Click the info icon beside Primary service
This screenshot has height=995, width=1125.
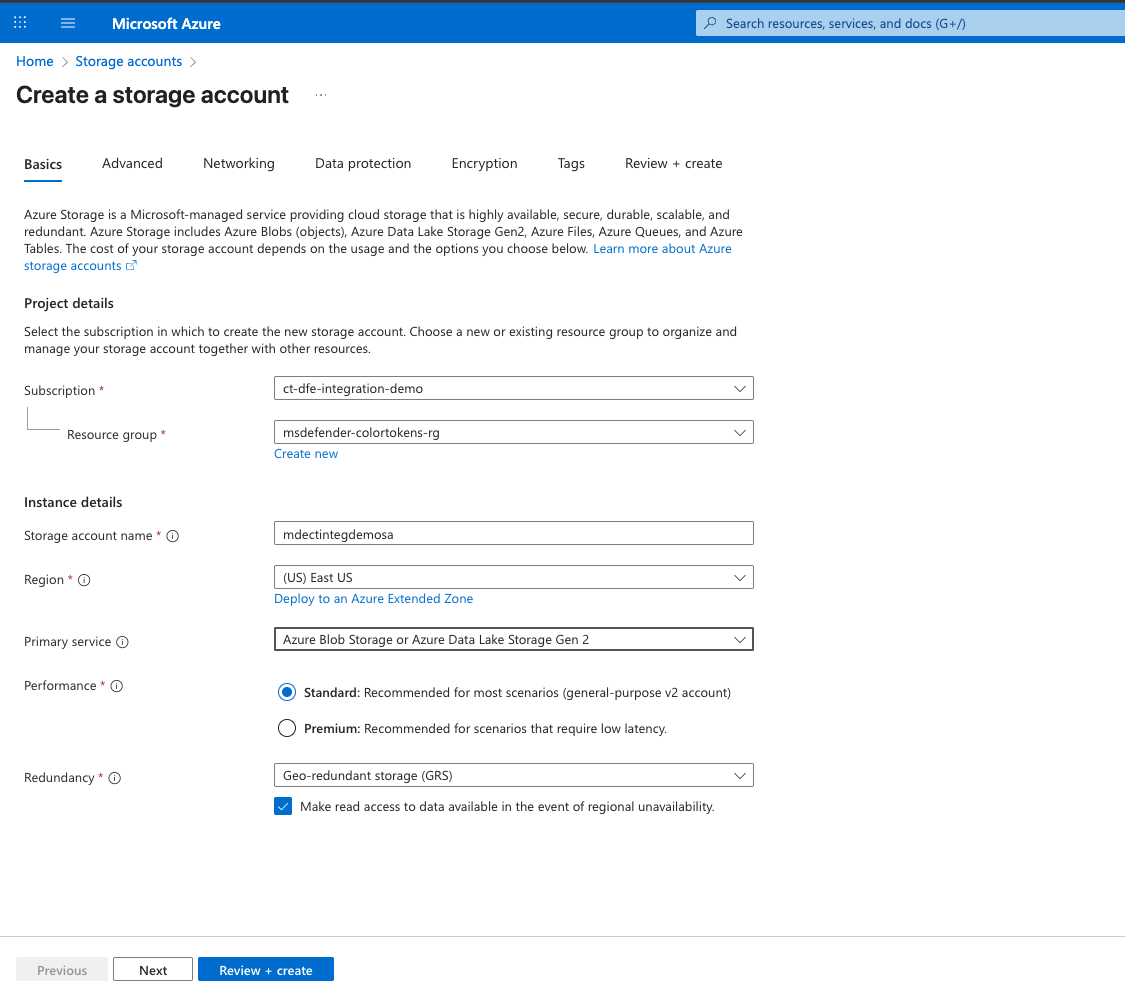click(x=123, y=642)
